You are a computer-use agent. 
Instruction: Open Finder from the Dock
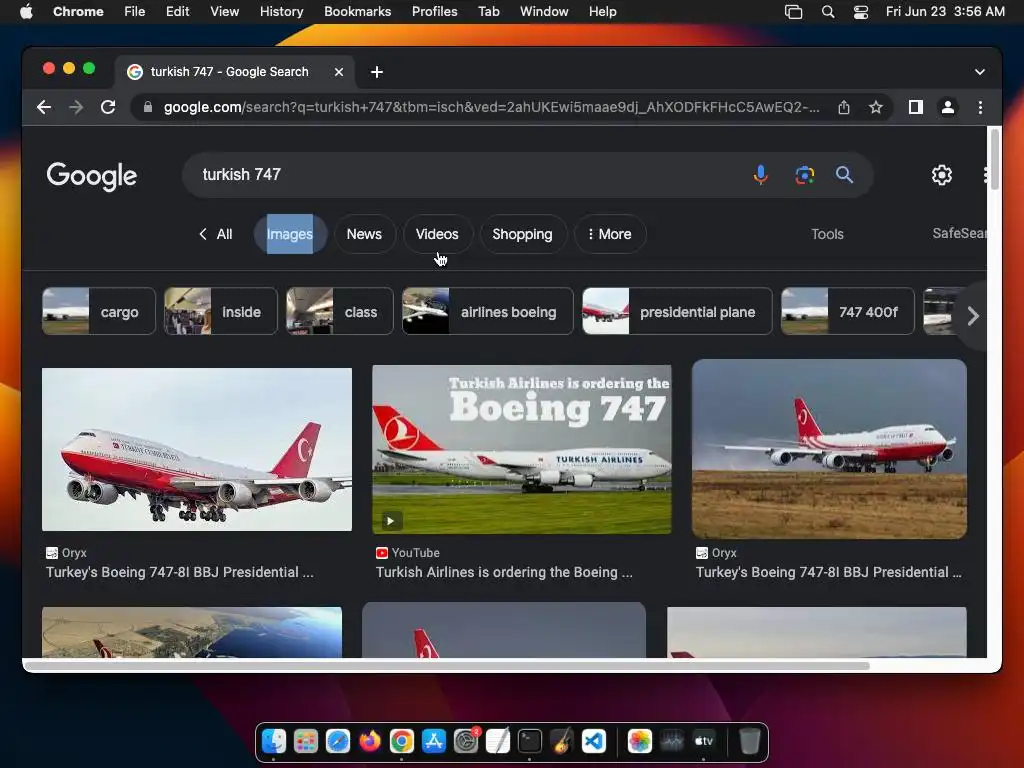(x=274, y=742)
